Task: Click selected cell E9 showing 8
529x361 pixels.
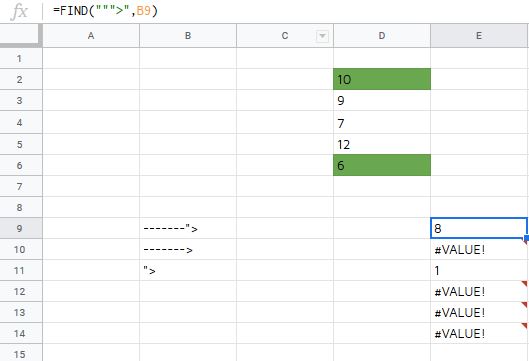Action: click(x=479, y=228)
